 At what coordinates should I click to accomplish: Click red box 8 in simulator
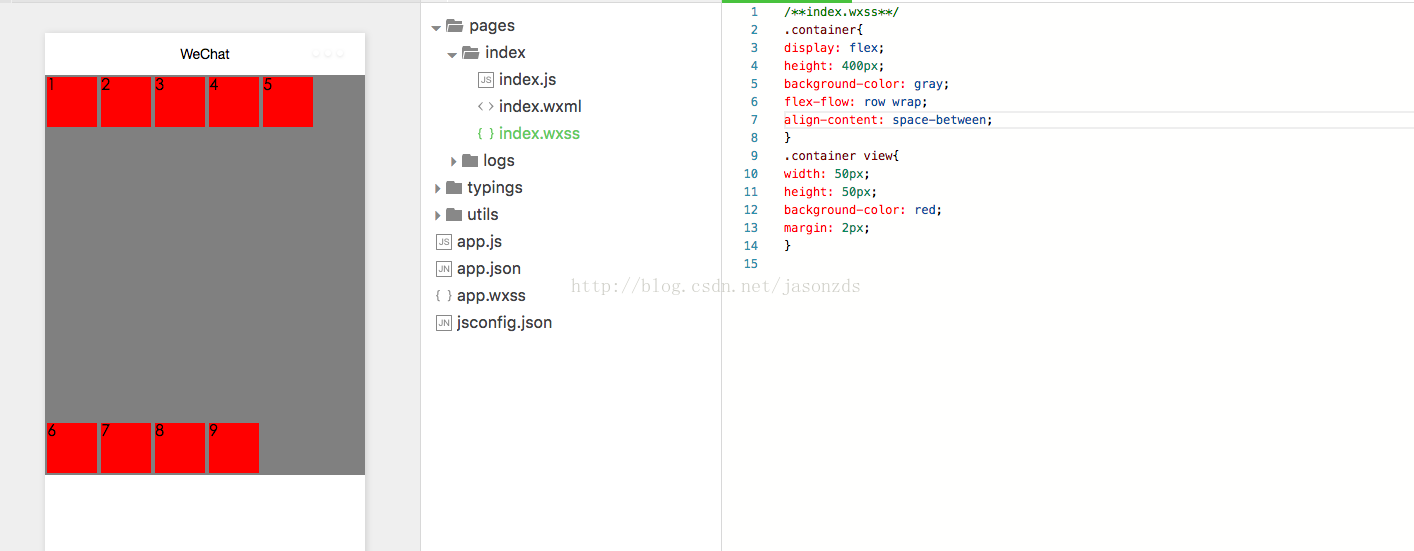coord(180,448)
